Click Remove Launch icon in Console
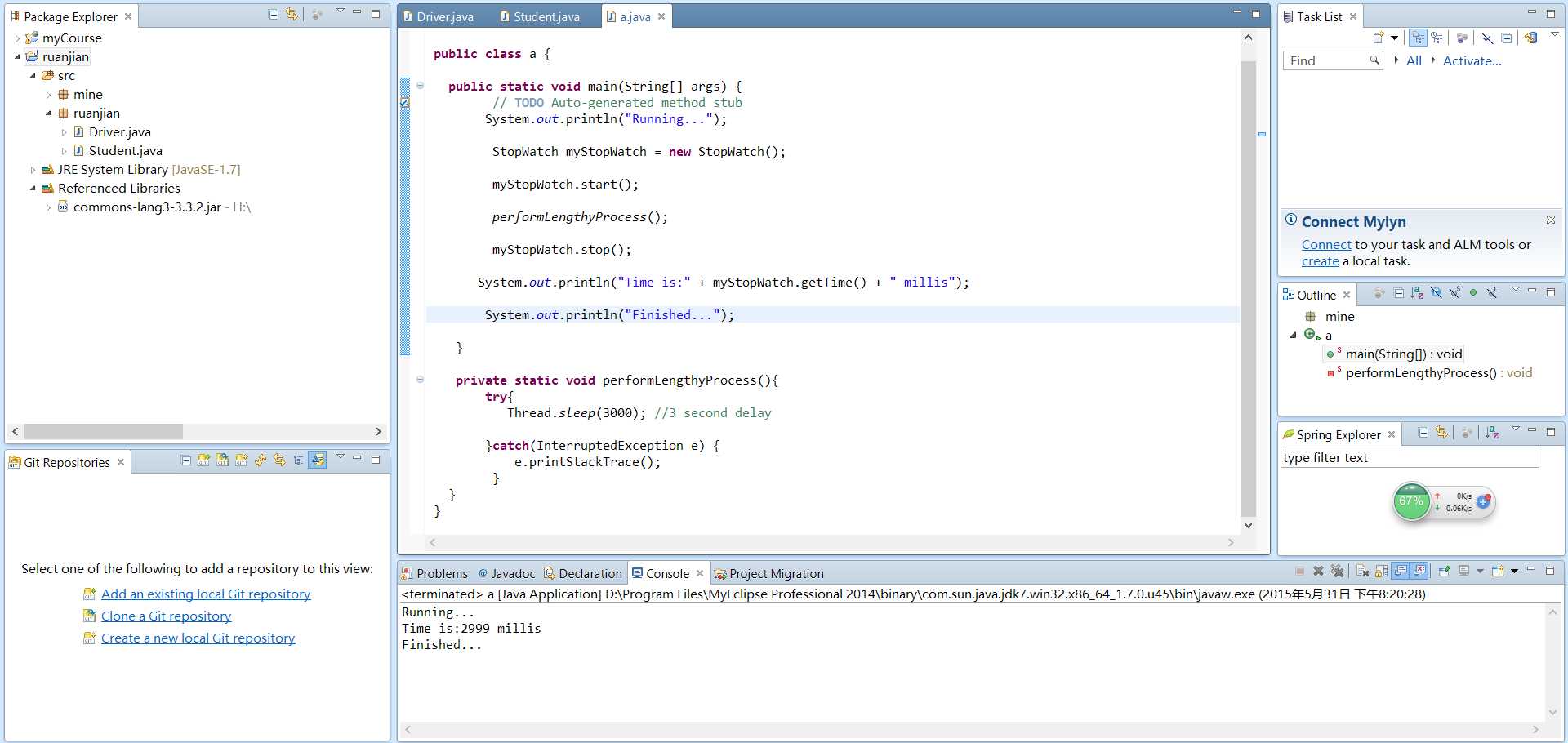This screenshot has height=743, width=1568. coord(1318,571)
